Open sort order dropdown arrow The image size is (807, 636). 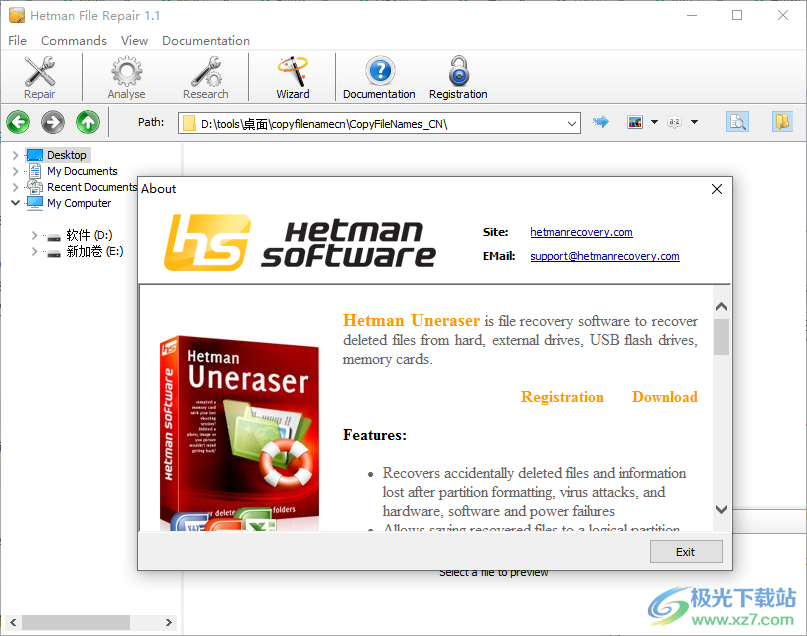pyautogui.click(x=694, y=122)
